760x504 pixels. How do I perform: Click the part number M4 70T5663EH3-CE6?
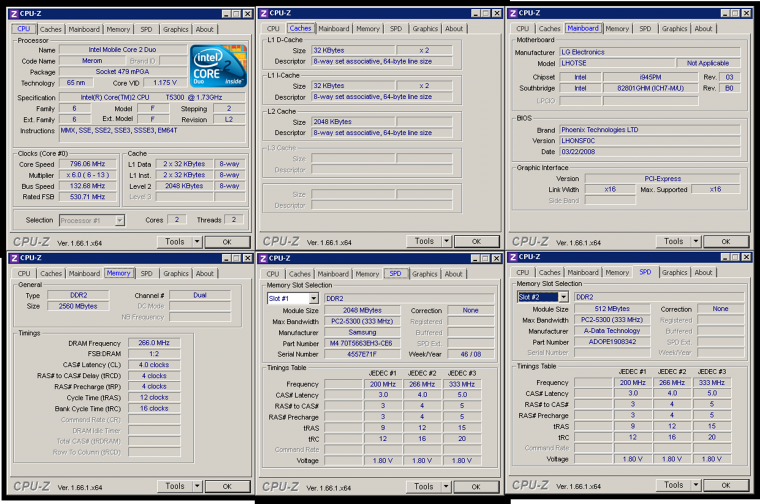(362, 343)
